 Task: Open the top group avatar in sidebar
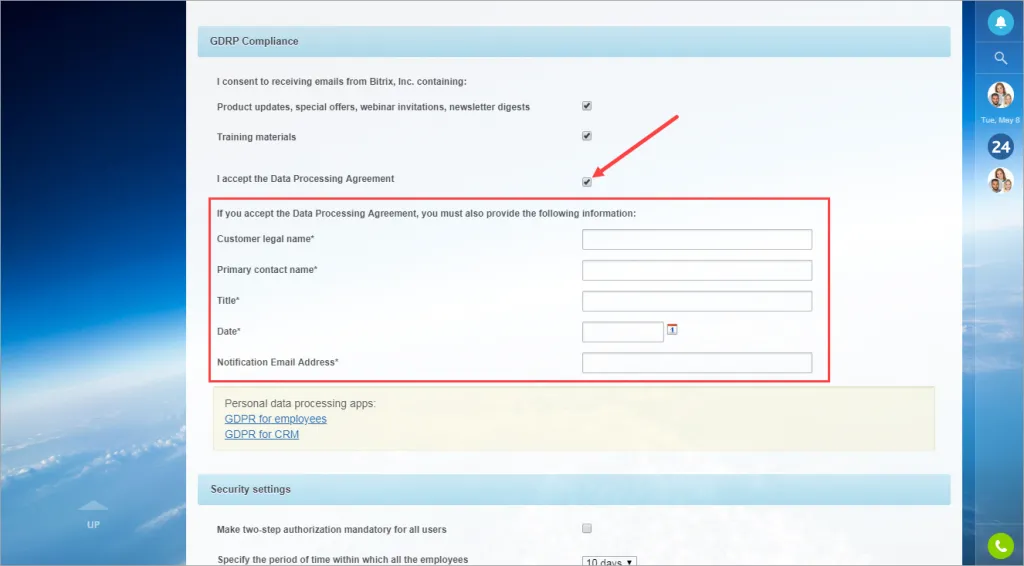(1000, 95)
